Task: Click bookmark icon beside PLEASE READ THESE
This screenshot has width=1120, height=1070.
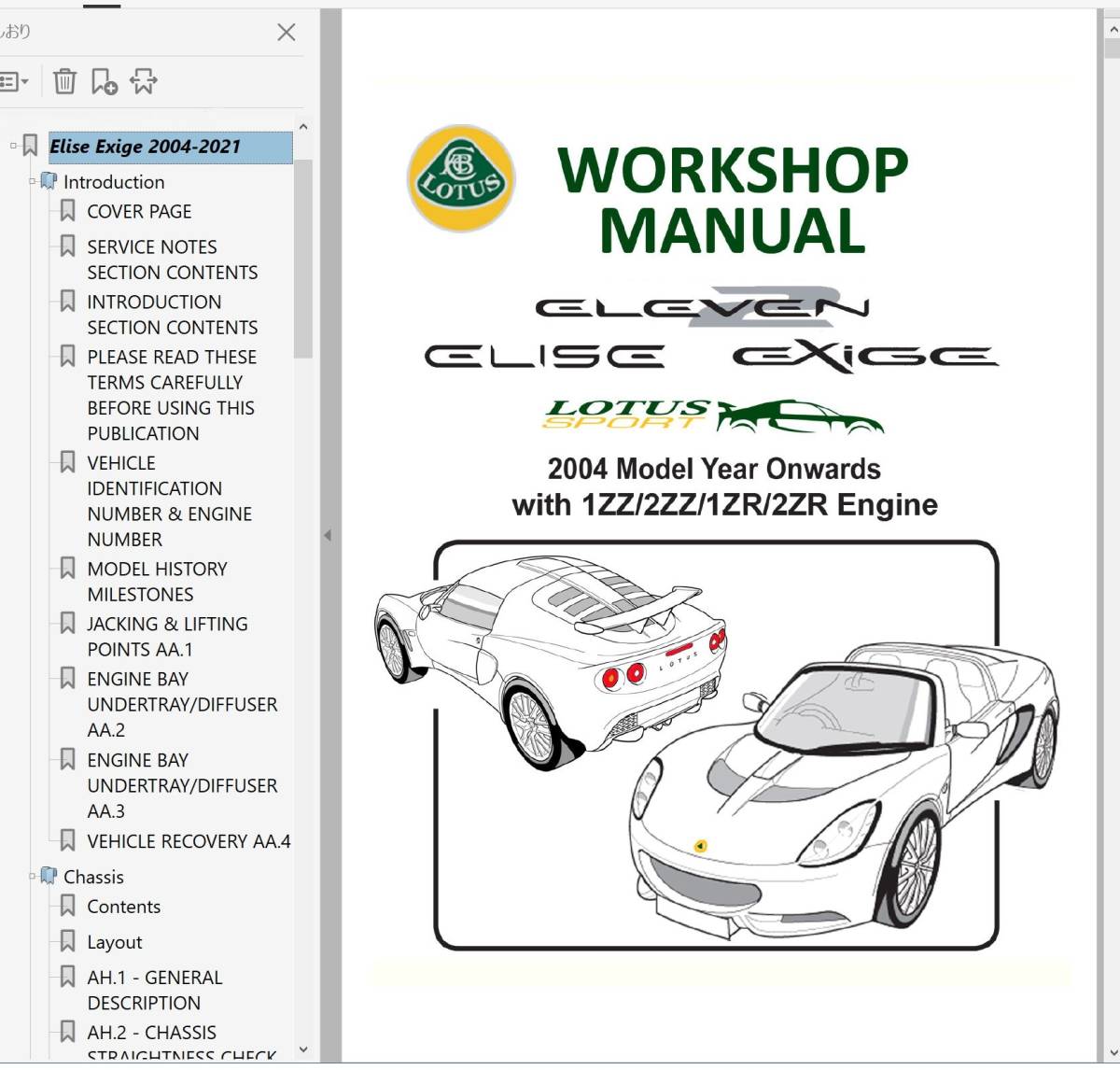Action: coord(67,356)
